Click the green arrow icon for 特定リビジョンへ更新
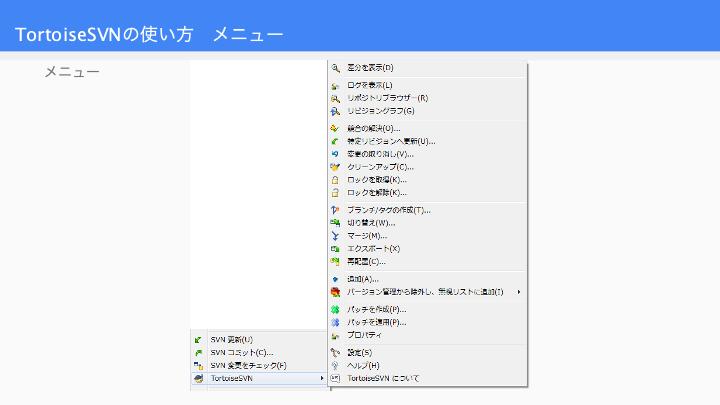 click(x=335, y=141)
